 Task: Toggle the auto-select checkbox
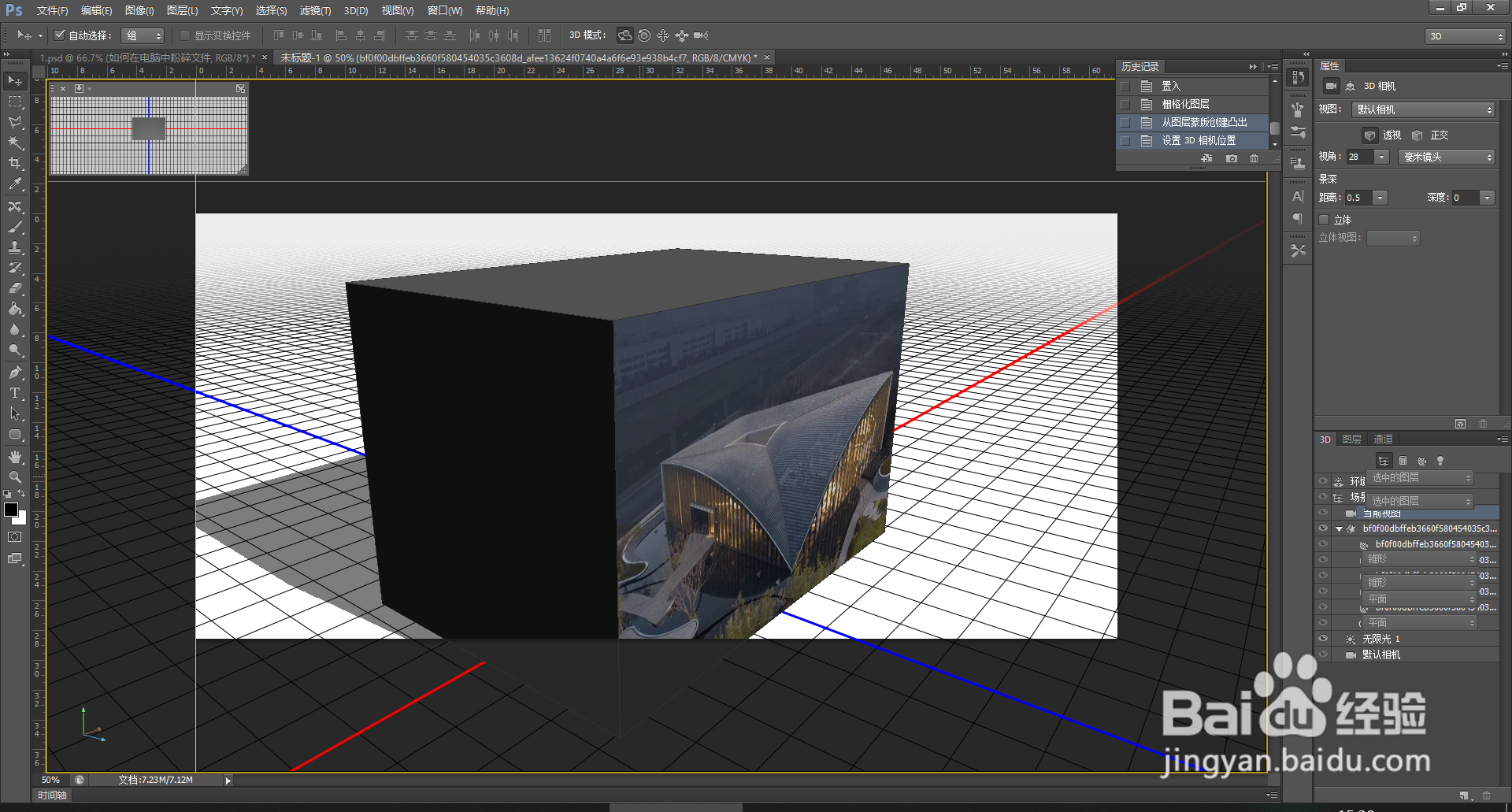point(59,35)
